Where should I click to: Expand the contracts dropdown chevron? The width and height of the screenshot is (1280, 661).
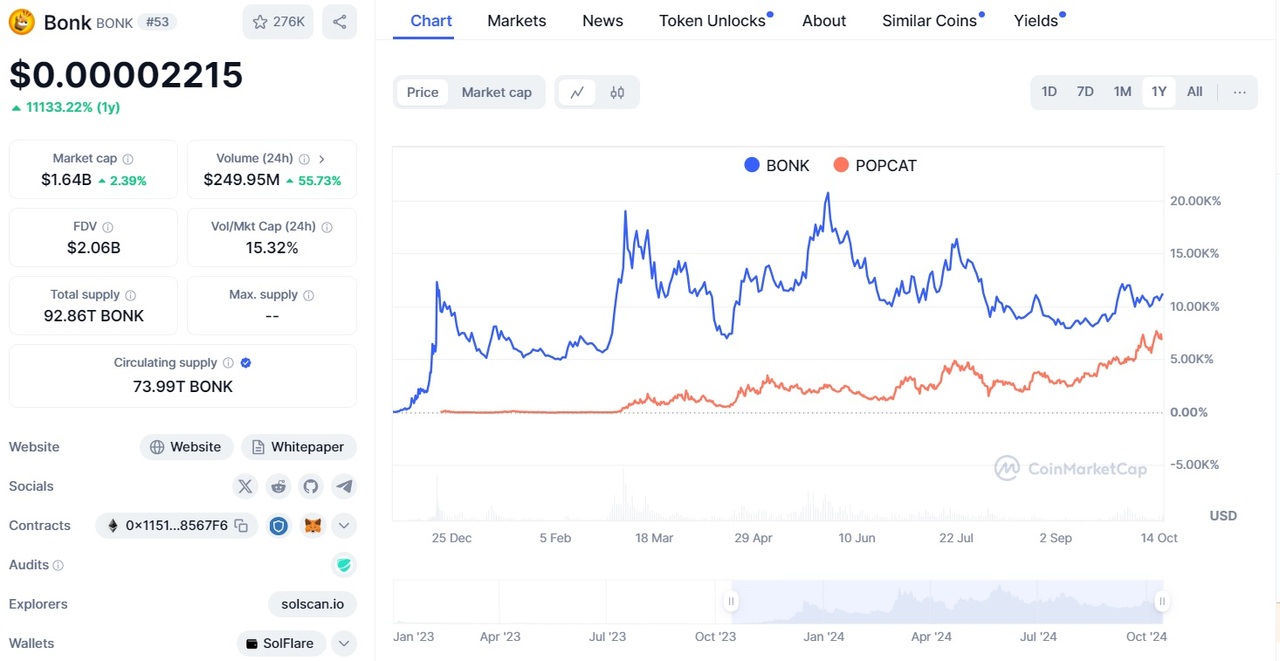click(x=344, y=525)
